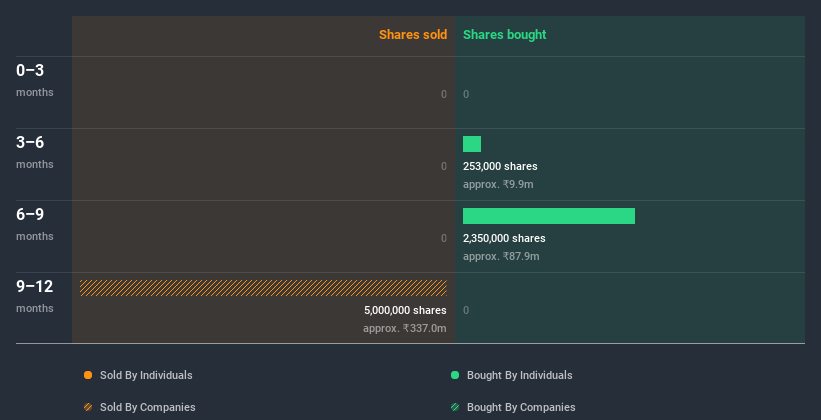Click the approx. ₹337.0m value
The width and height of the screenshot is (821, 420).
click(405, 328)
